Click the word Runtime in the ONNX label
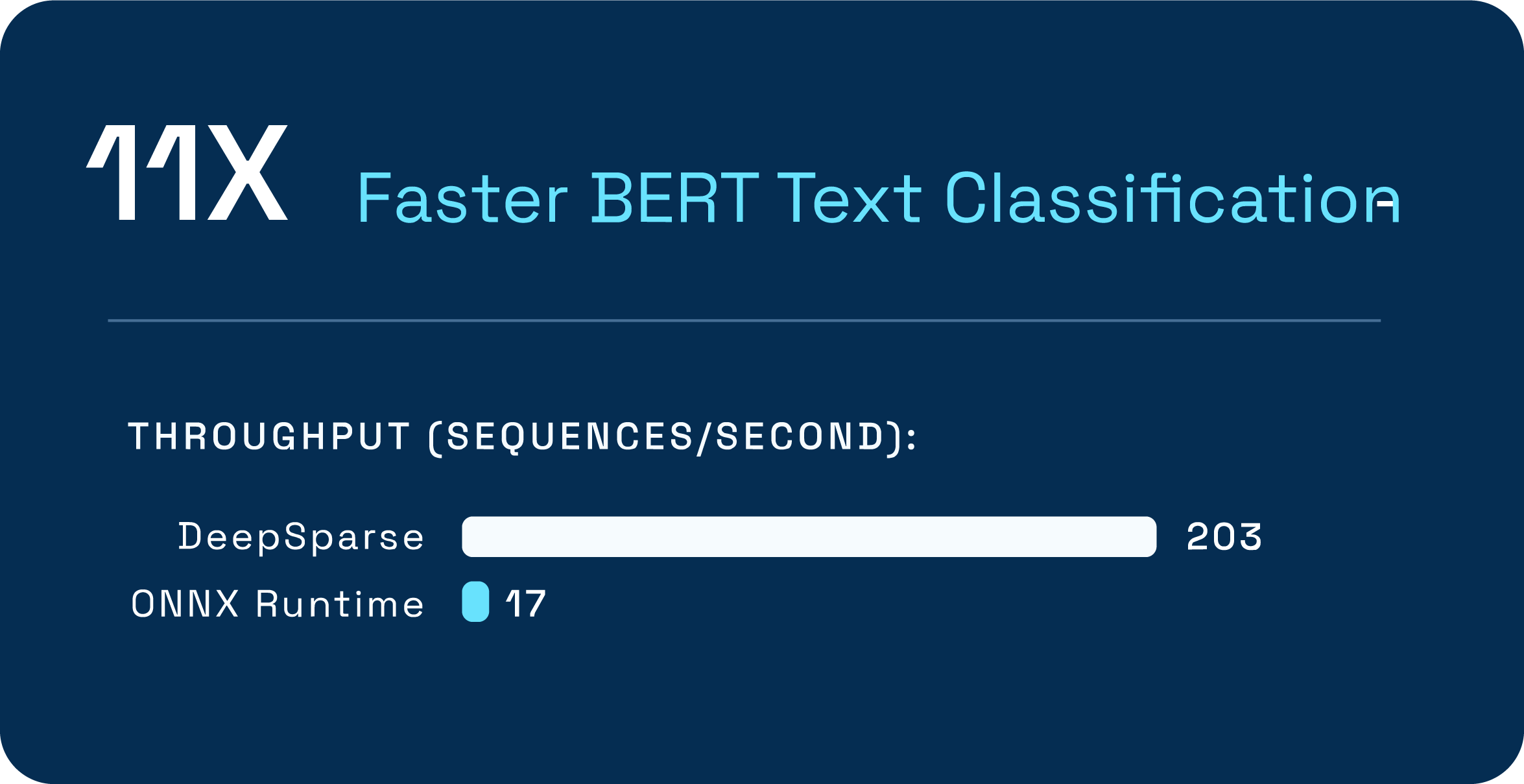 [x=340, y=604]
